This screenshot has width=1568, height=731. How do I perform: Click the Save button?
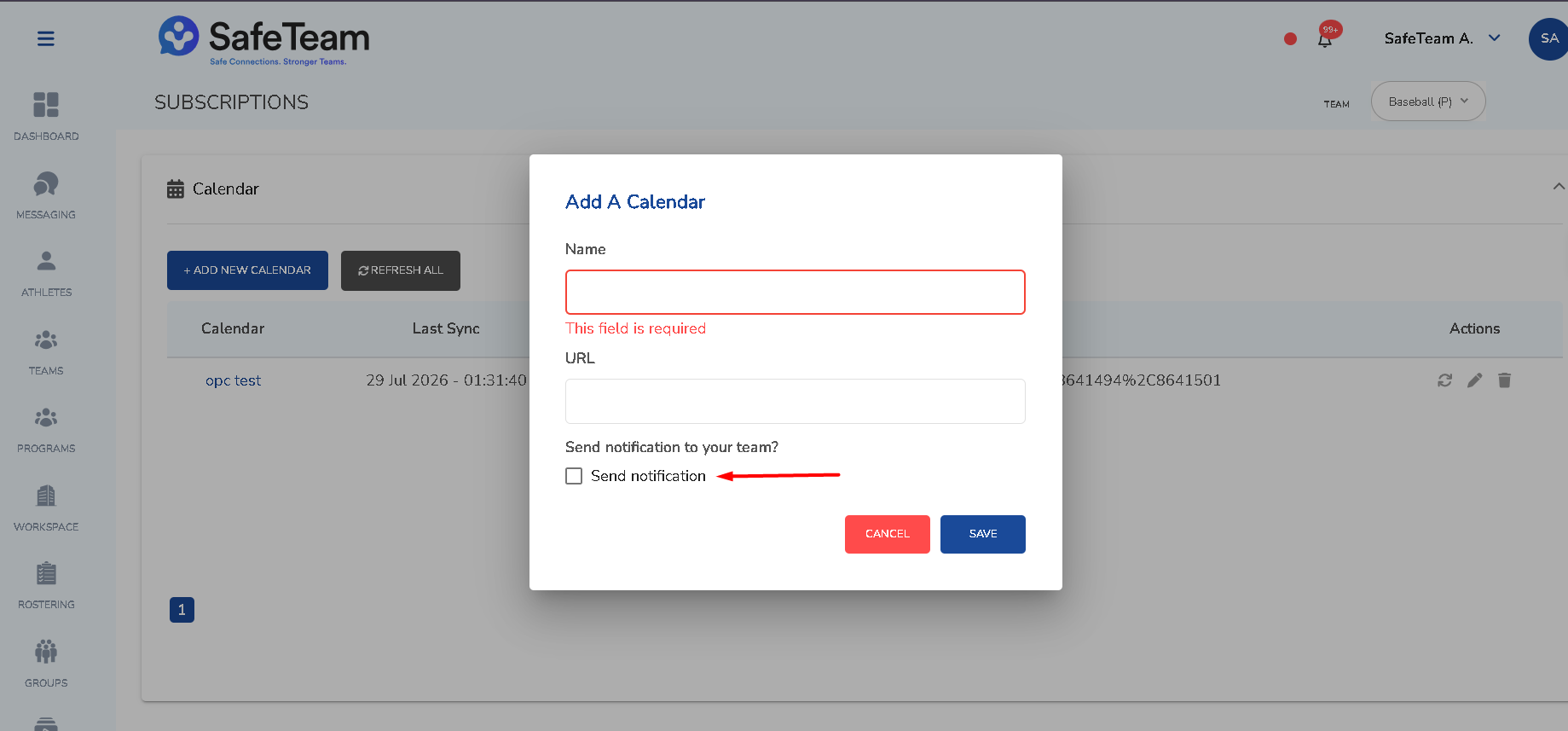pos(983,534)
